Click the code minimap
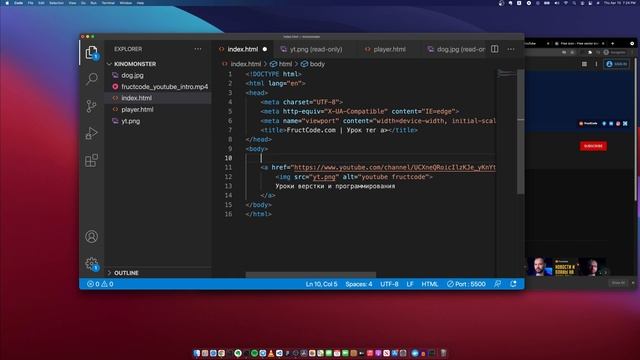The image size is (640, 360). (507, 73)
